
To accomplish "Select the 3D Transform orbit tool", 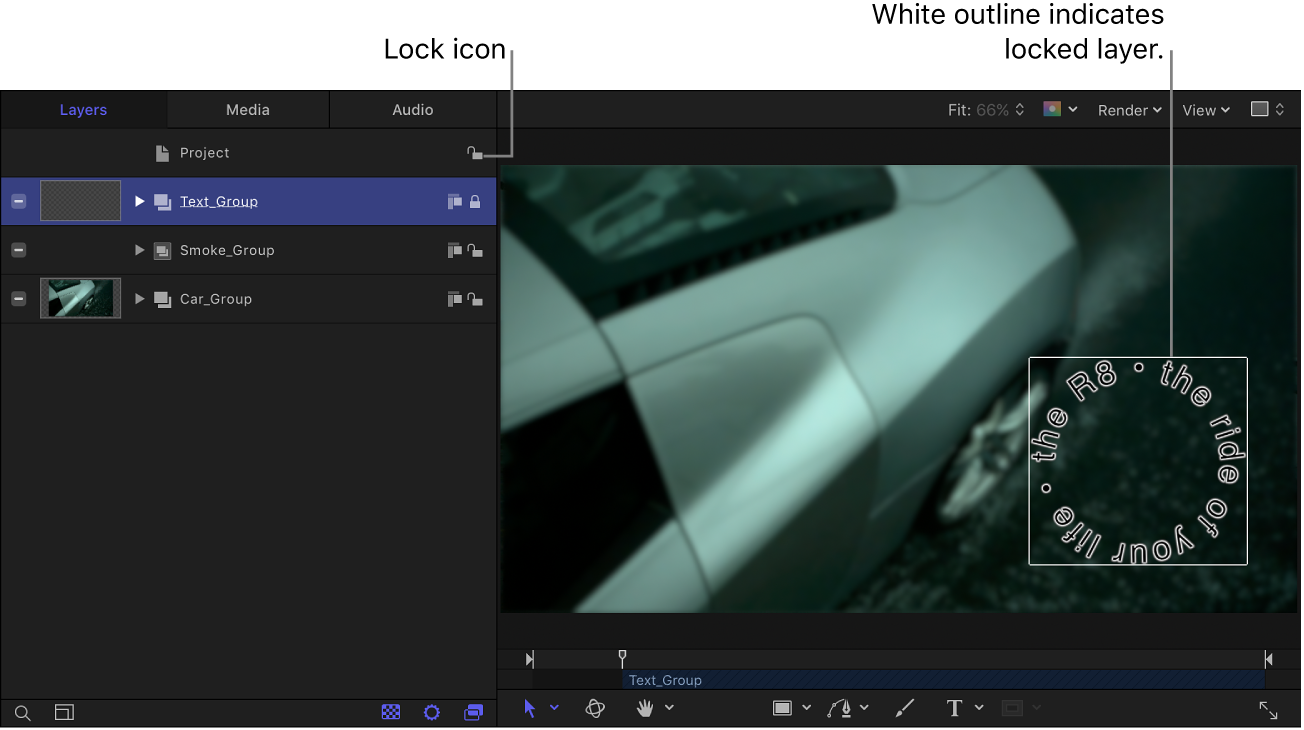I will point(595,709).
